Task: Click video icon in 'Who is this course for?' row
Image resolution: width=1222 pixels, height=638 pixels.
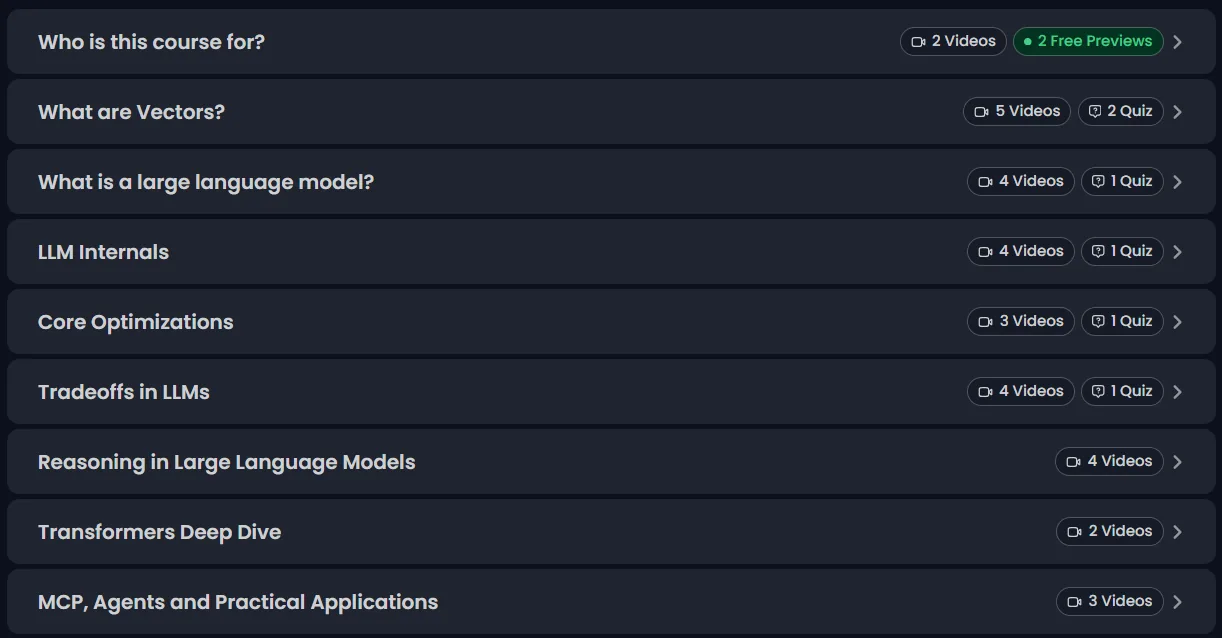Action: coord(918,42)
